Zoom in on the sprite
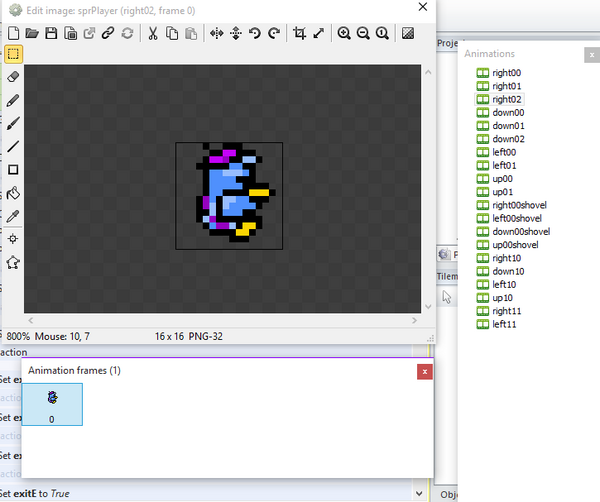Viewport: 600px width, 502px height. coord(344,33)
